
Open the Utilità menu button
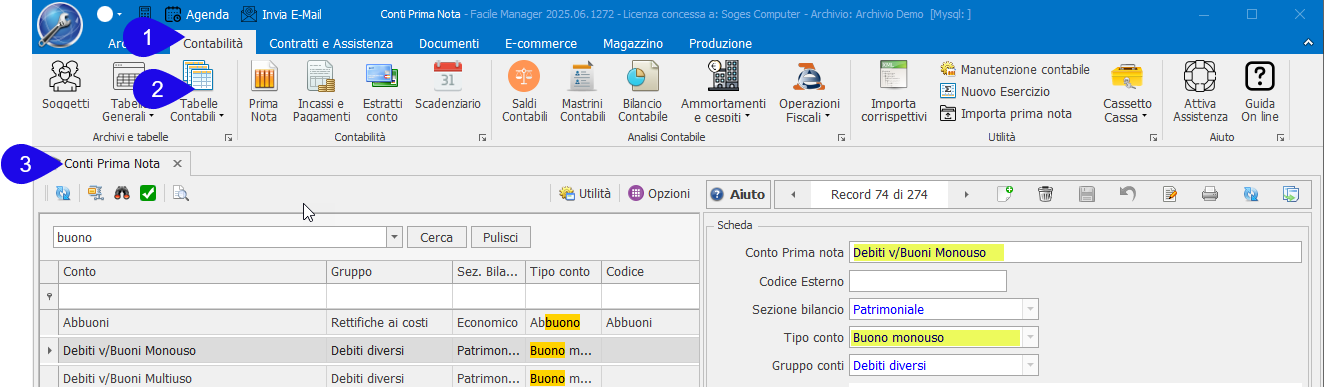click(585, 194)
